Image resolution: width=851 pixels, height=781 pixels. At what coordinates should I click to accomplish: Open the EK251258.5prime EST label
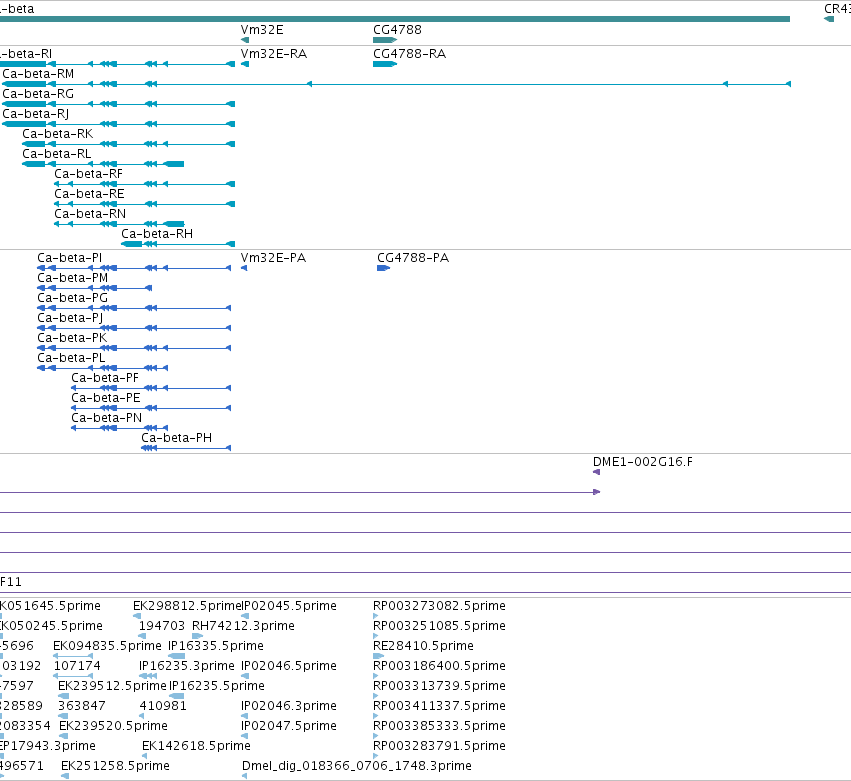[115, 766]
